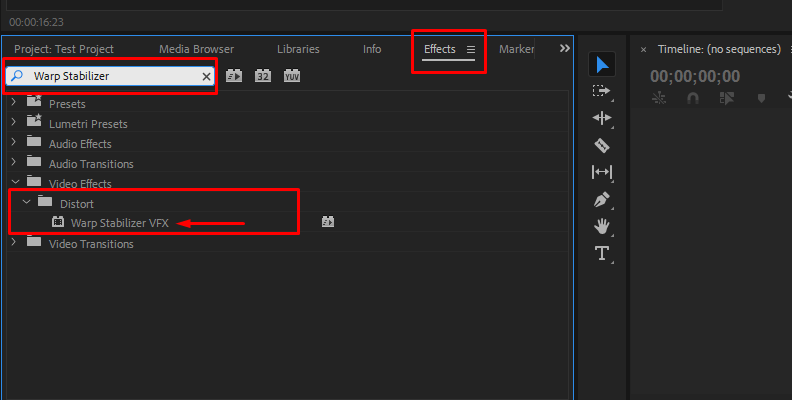Show hidden panel tabs with double chevron
This screenshot has width=792, height=400.
564,48
